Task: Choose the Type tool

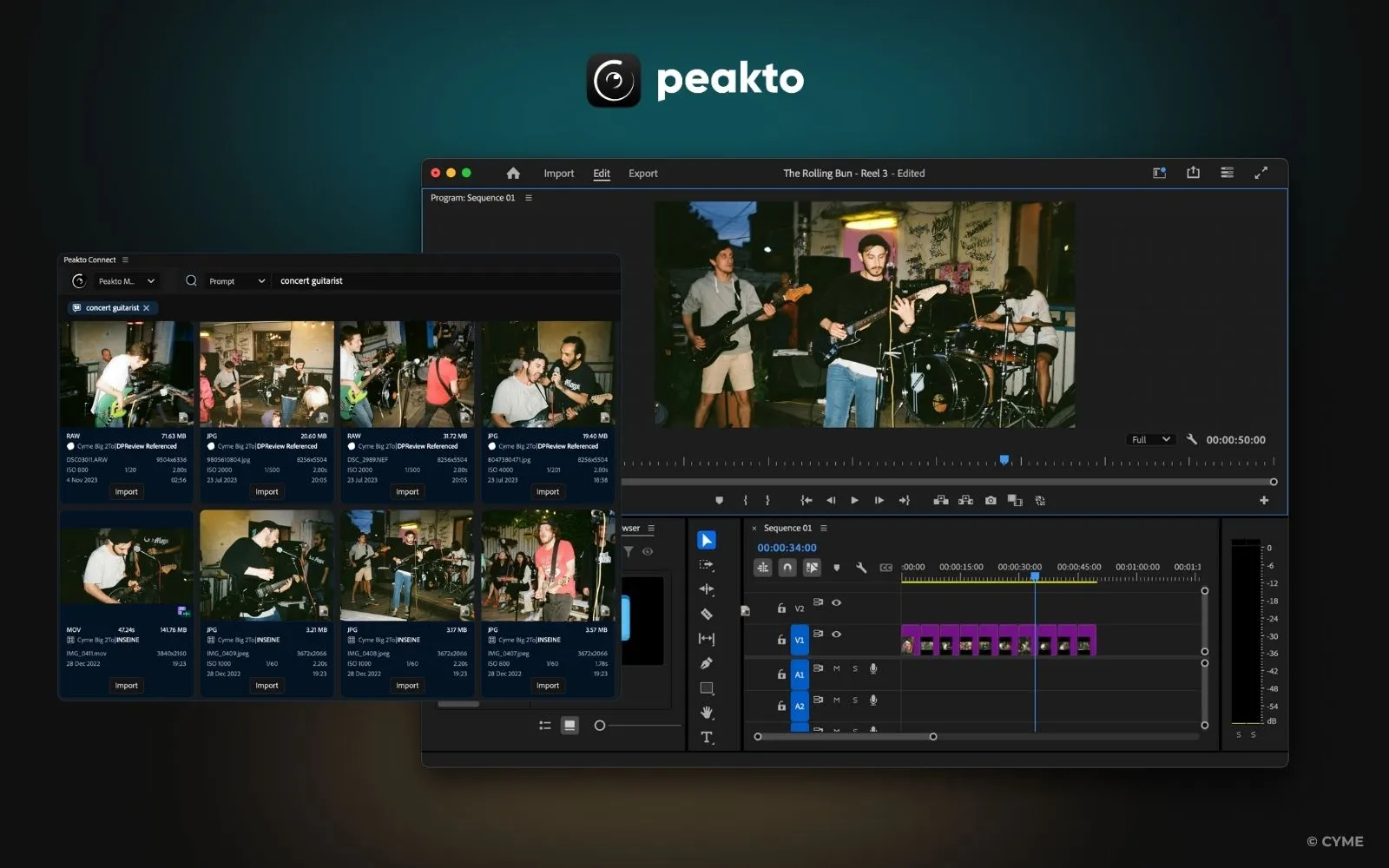Action: (708, 736)
